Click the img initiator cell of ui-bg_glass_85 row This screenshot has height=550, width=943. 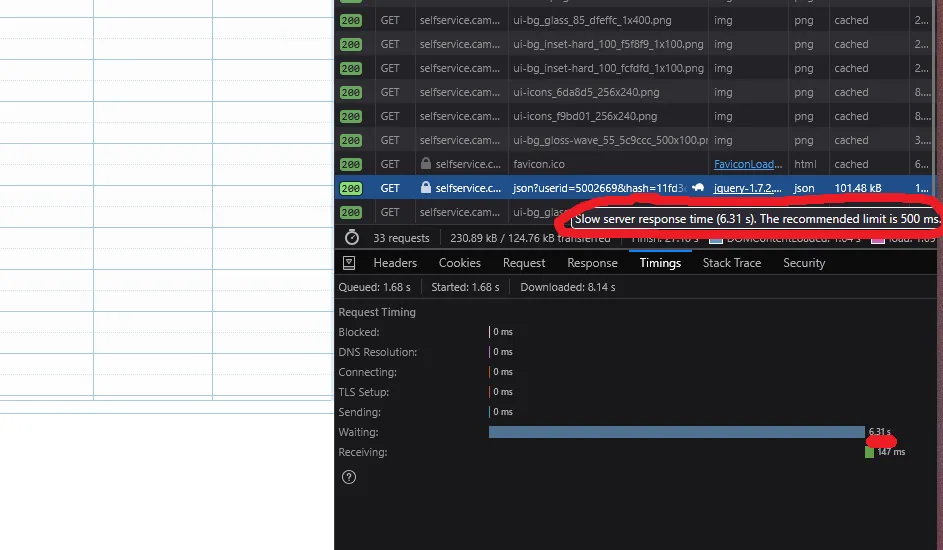coord(723,20)
